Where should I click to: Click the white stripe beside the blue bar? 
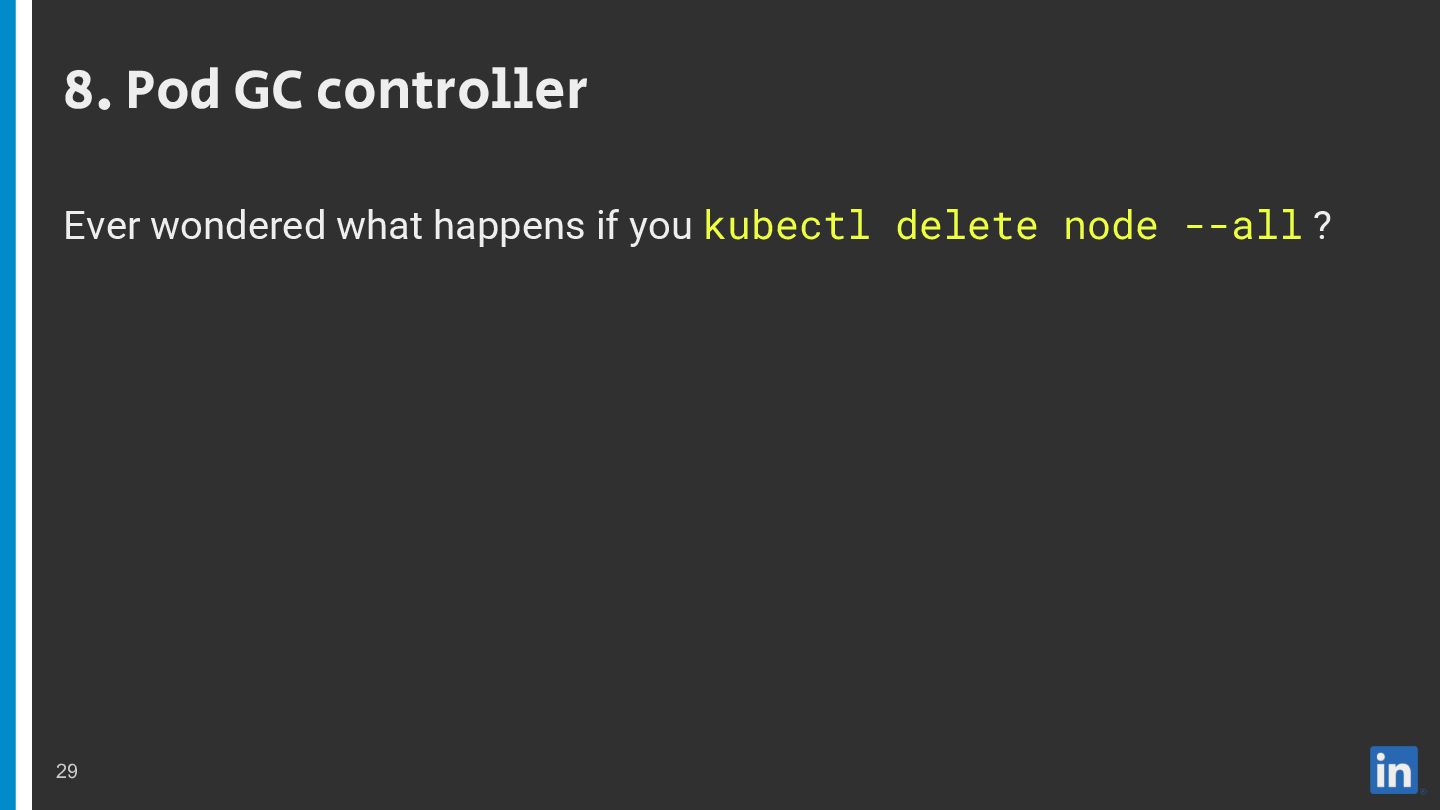coord(24,405)
